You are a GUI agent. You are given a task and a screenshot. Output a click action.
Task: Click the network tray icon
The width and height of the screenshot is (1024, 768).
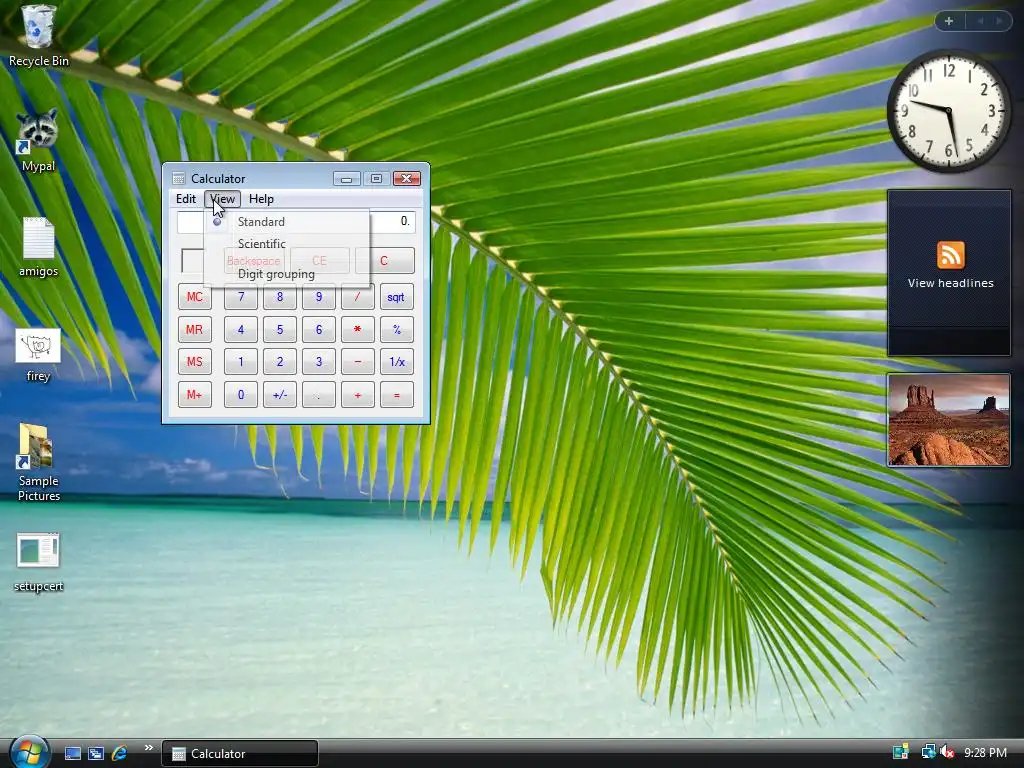pos(927,752)
